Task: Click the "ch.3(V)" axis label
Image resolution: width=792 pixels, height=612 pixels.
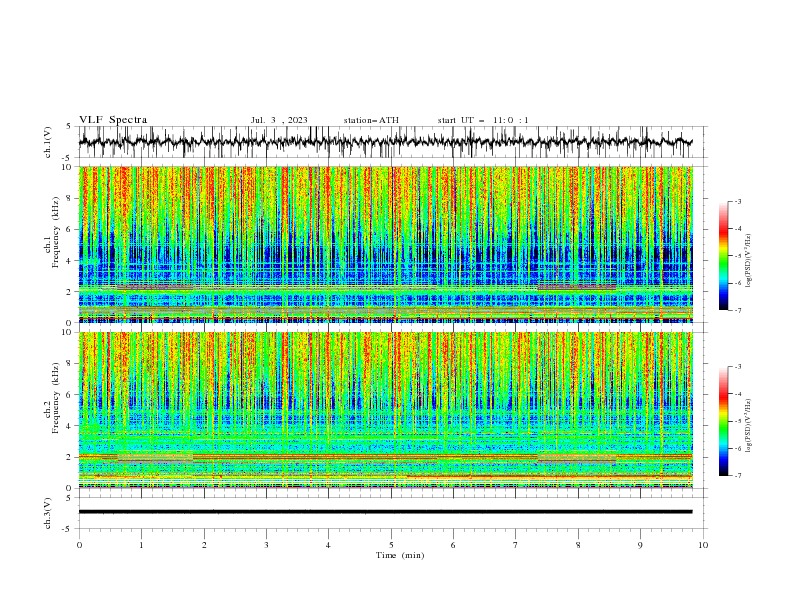Action: [48, 513]
